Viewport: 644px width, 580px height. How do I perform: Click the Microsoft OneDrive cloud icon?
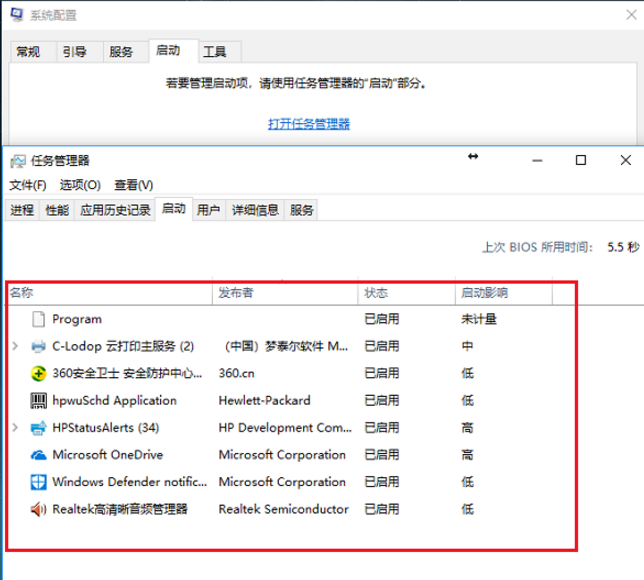tap(38, 455)
